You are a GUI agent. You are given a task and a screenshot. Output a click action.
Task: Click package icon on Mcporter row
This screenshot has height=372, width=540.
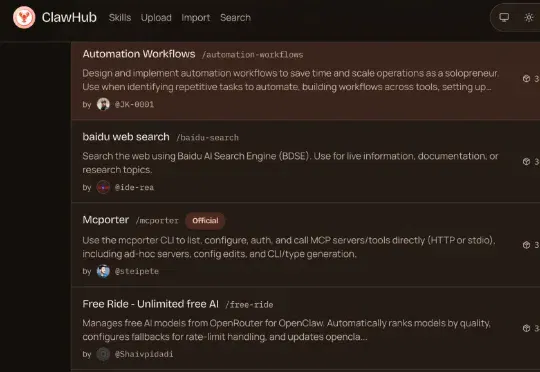526,245
